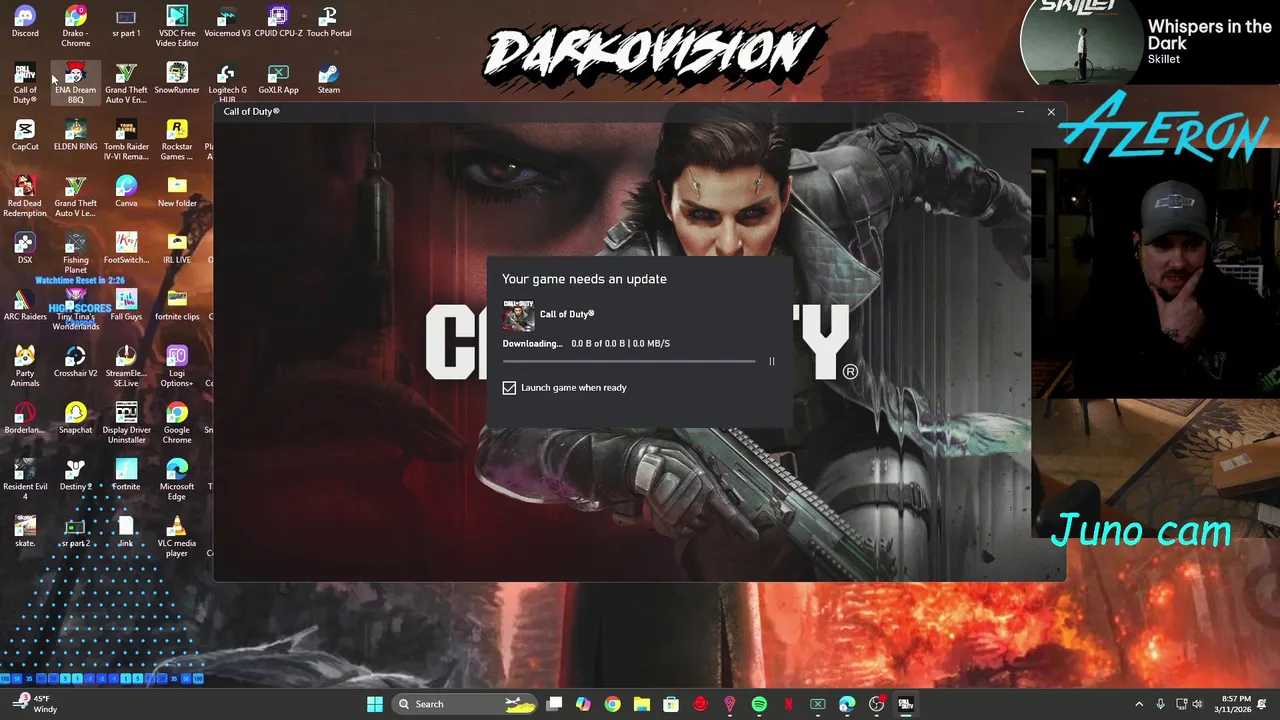Select the Red Dead Redemption shortcut
1280x720 pixels.
pos(25,197)
